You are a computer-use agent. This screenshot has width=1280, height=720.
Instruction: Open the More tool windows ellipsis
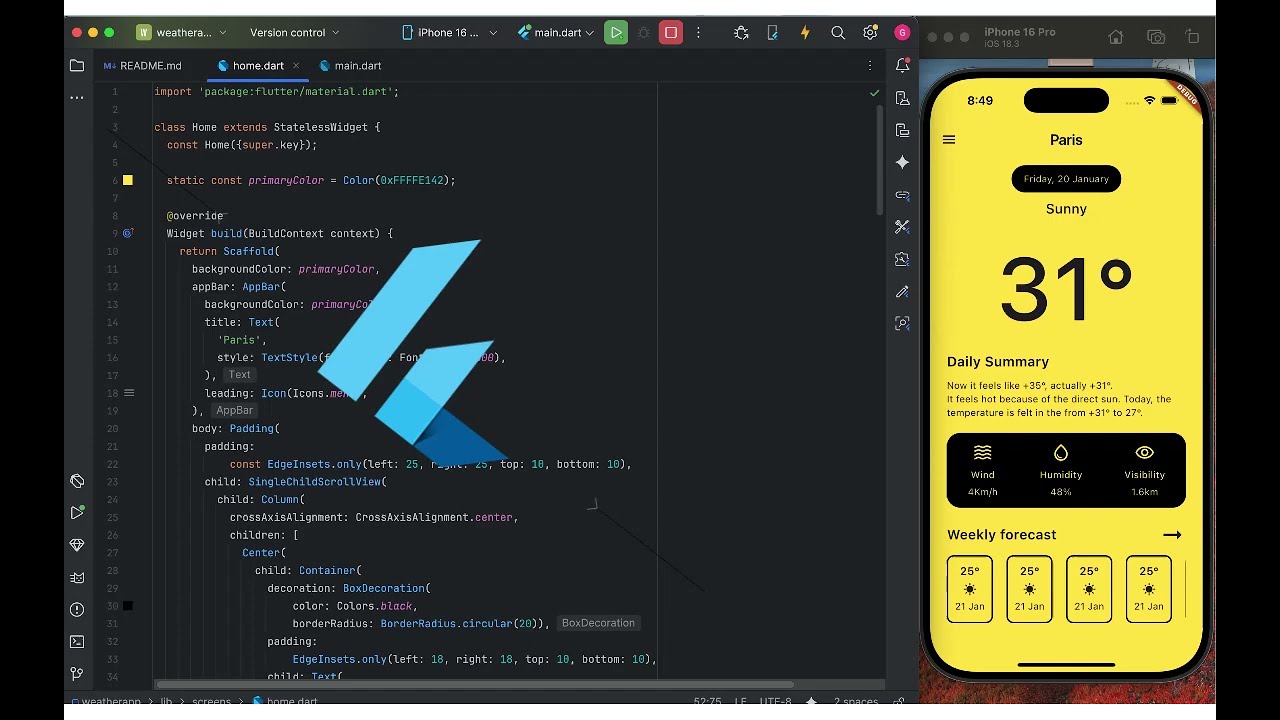77,98
